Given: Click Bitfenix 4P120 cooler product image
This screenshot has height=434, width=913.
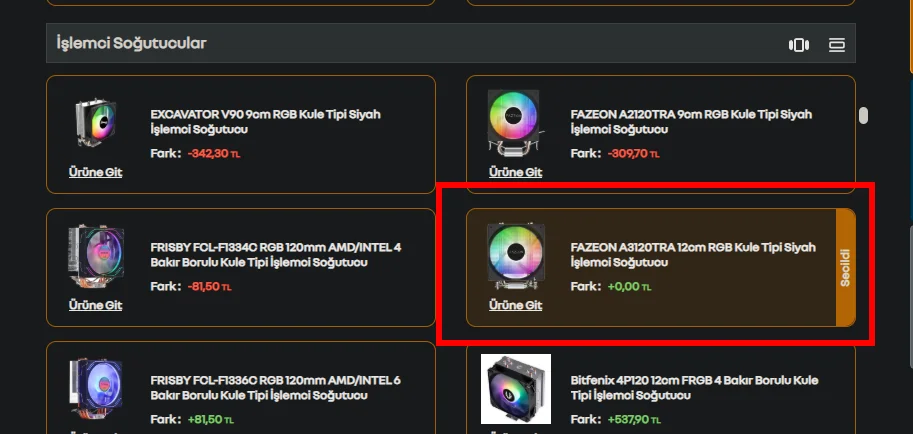Looking at the screenshot, I should pos(516,389).
